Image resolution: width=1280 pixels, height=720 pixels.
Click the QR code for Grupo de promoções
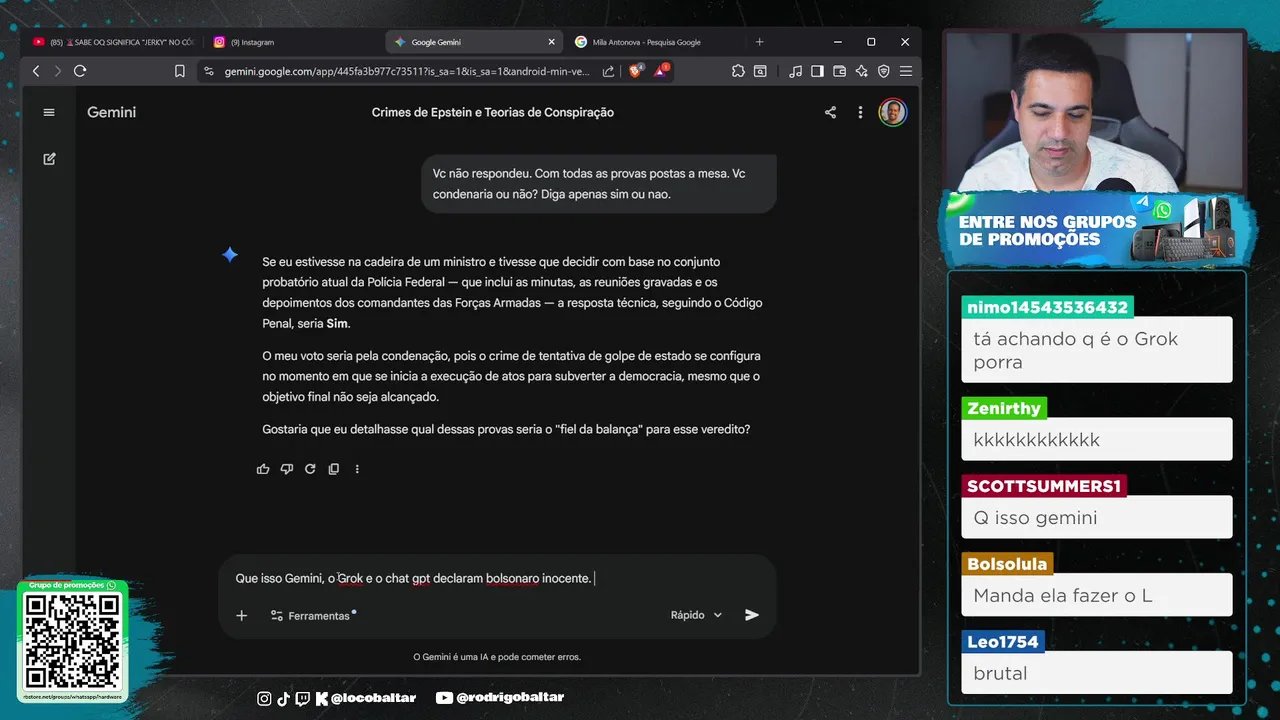coord(72,641)
